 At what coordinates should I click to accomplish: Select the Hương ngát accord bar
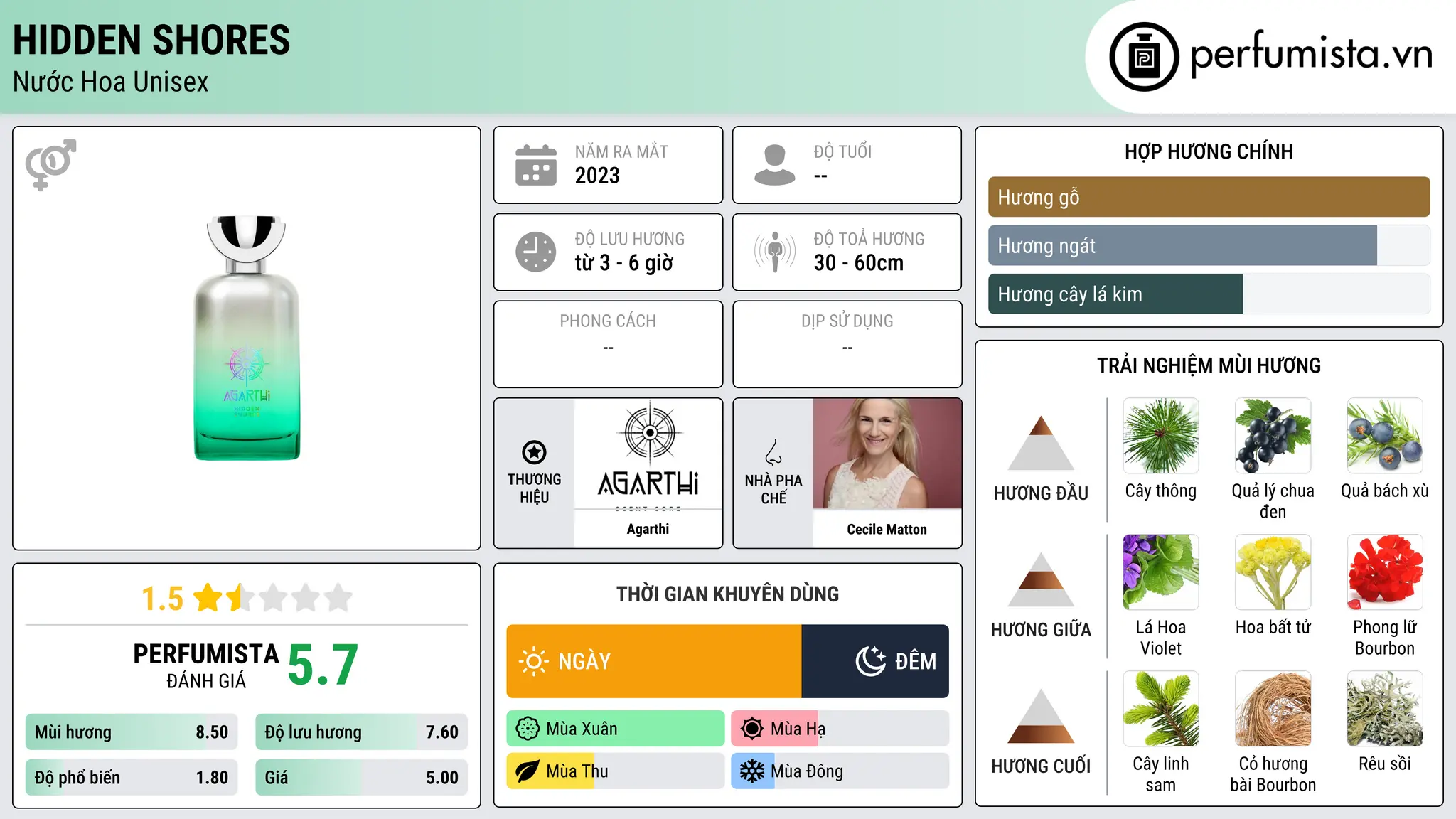[1209, 245]
